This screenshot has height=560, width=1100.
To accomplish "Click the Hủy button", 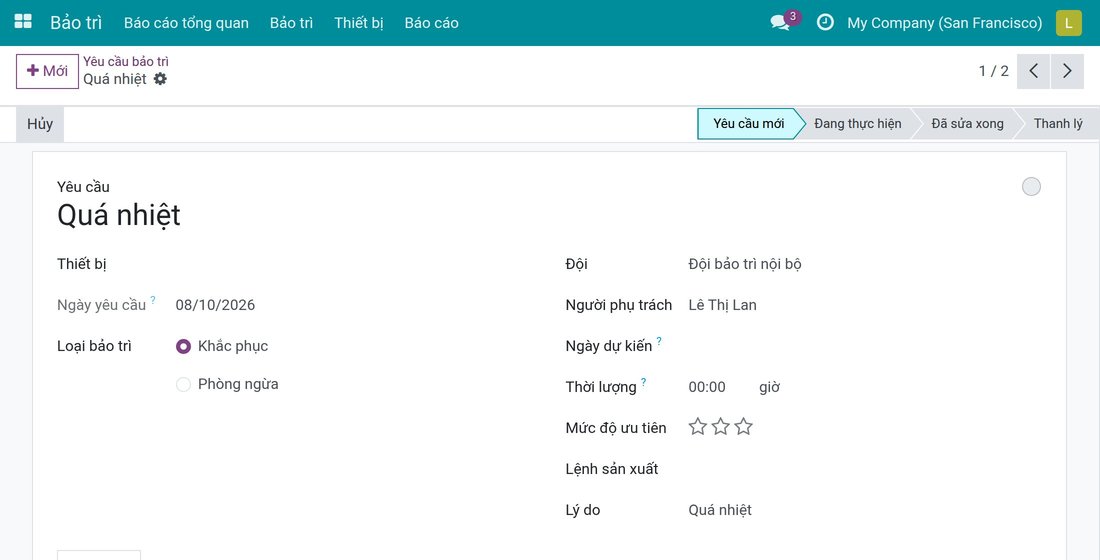I will 40,124.
